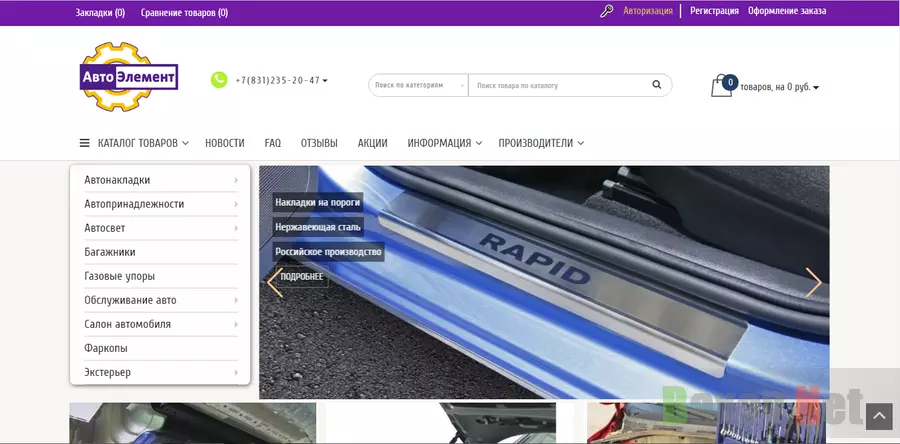
Task: Open the Поиск по категориям dropdown
Action: click(x=418, y=85)
